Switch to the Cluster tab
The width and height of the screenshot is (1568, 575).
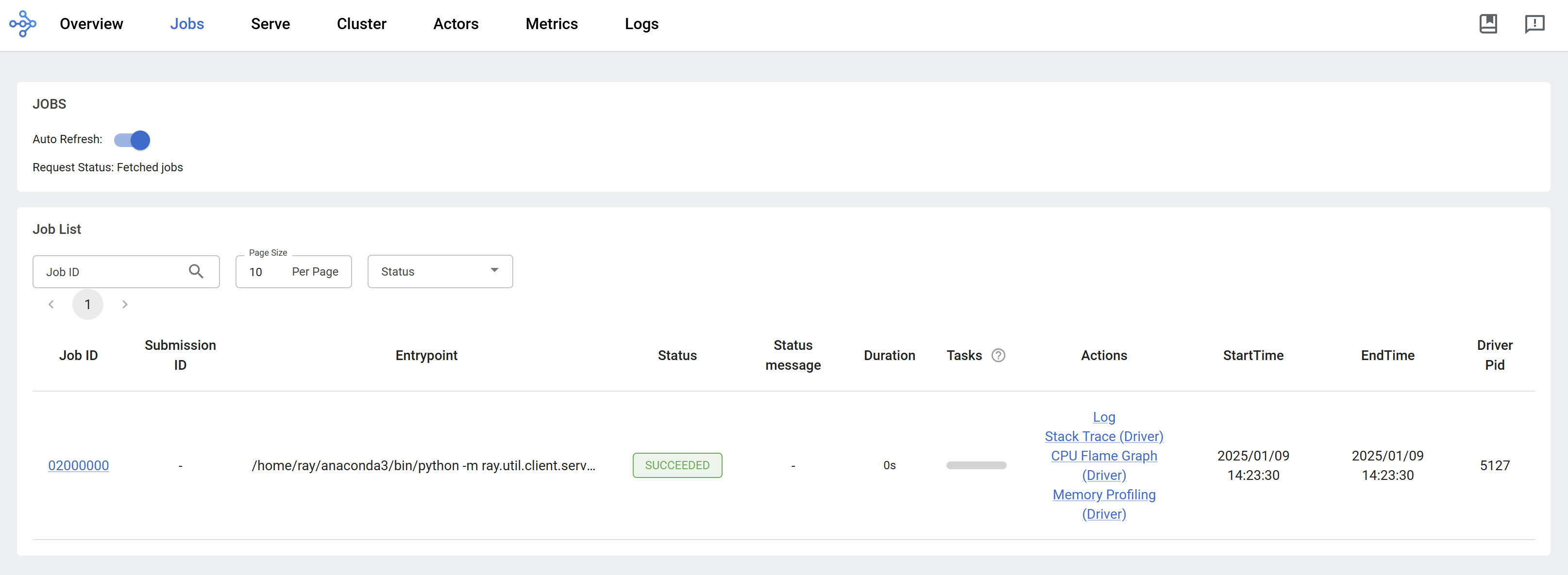coord(361,24)
